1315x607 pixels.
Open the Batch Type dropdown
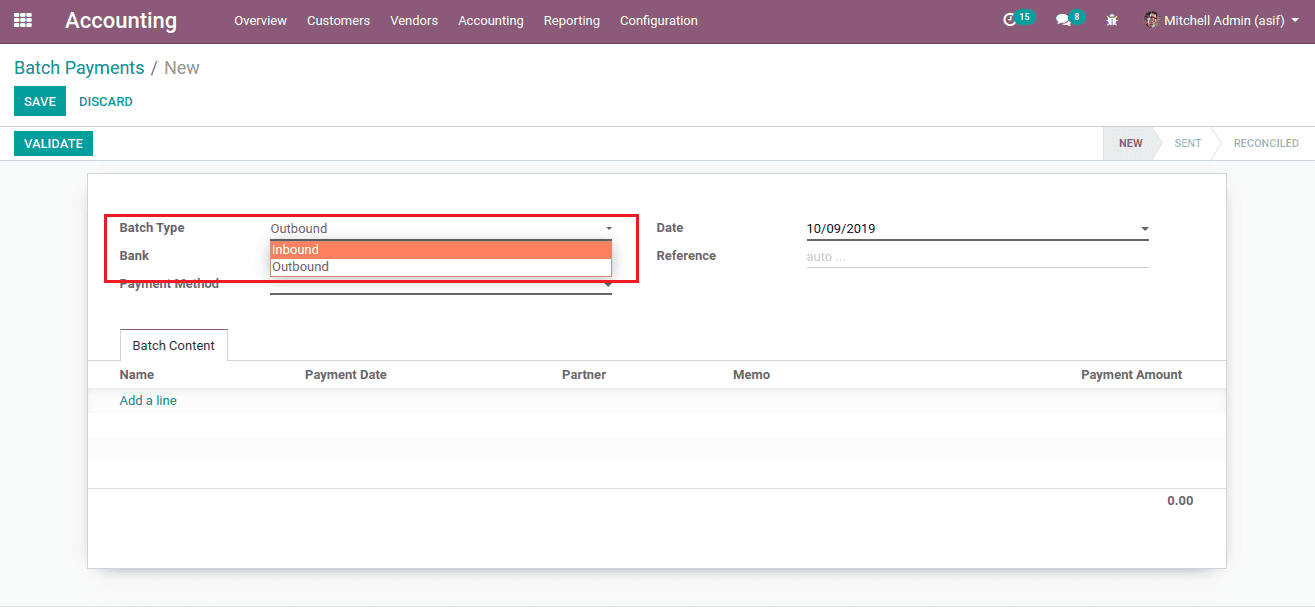[x=441, y=229]
